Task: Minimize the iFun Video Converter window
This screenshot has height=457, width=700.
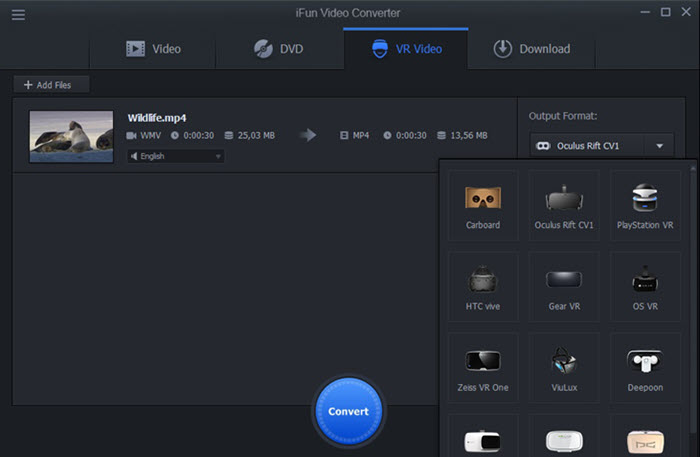Action: [645, 12]
